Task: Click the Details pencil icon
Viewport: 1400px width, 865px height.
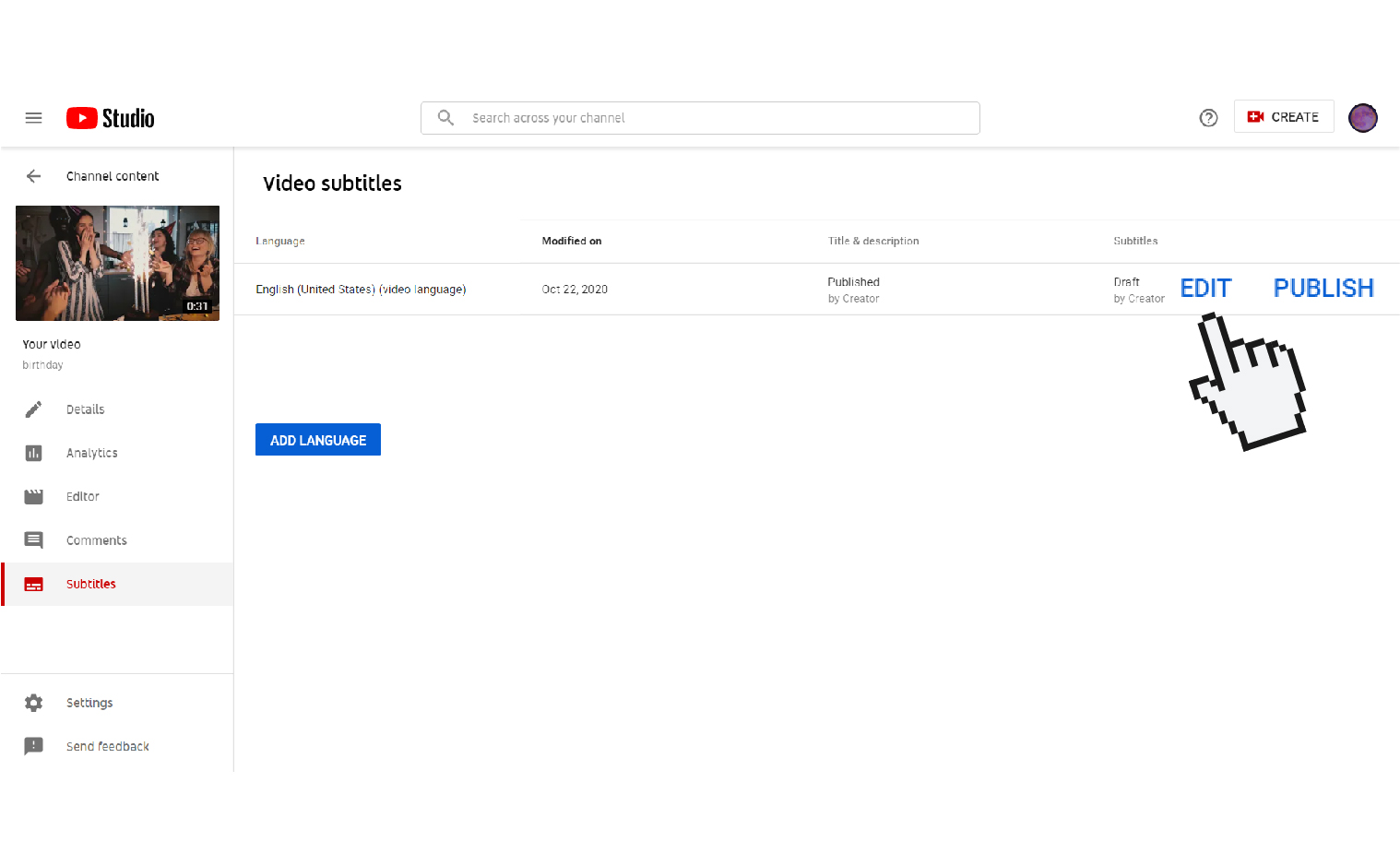Action: pyautogui.click(x=33, y=409)
